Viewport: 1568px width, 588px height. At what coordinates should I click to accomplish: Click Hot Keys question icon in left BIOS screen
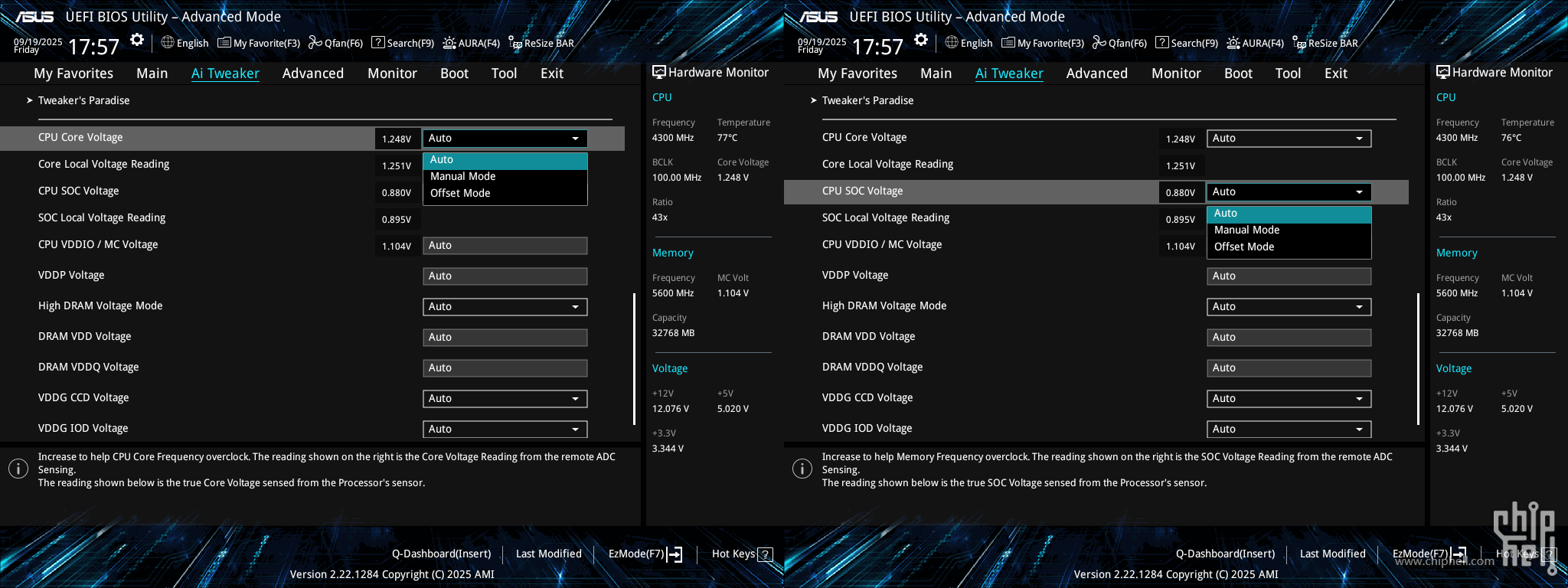[765, 554]
